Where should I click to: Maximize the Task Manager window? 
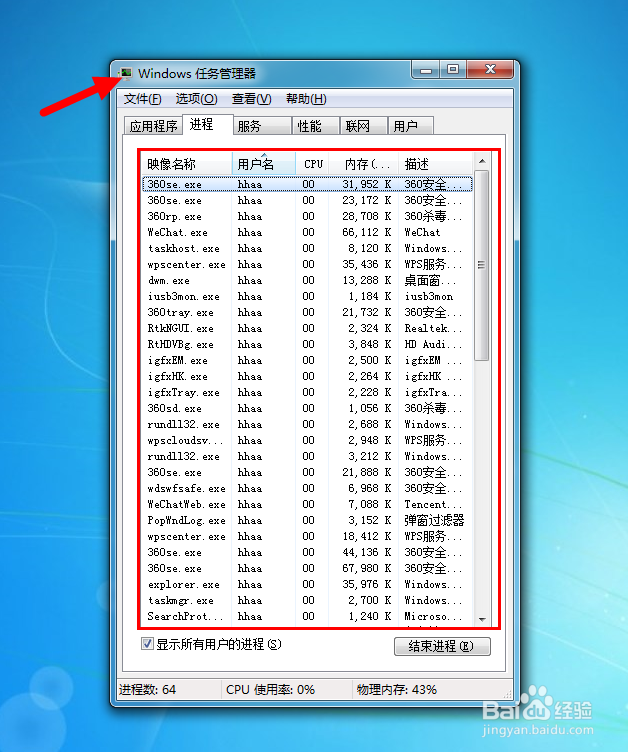(x=453, y=70)
